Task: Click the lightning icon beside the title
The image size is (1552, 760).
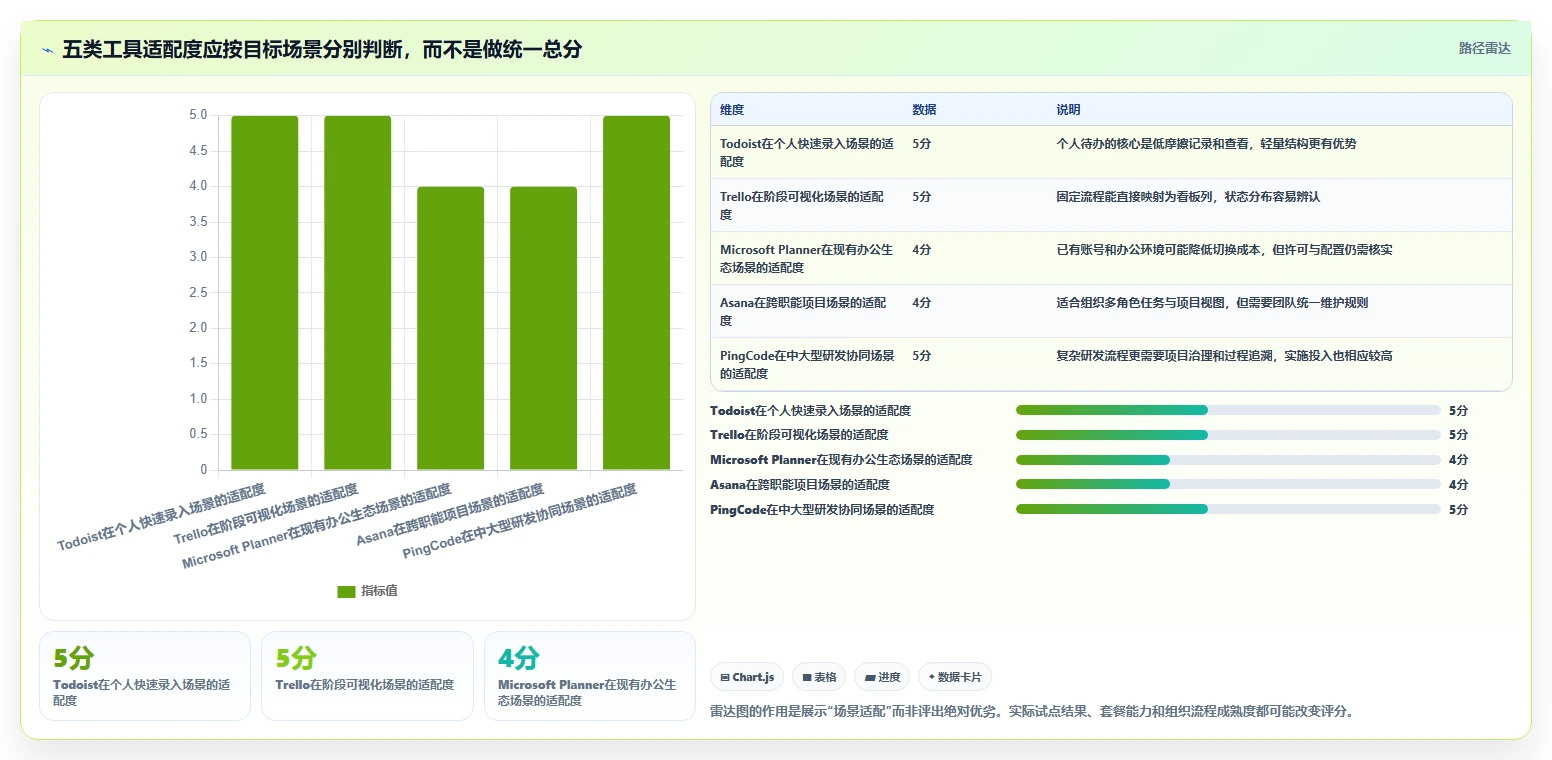Action: (47, 50)
